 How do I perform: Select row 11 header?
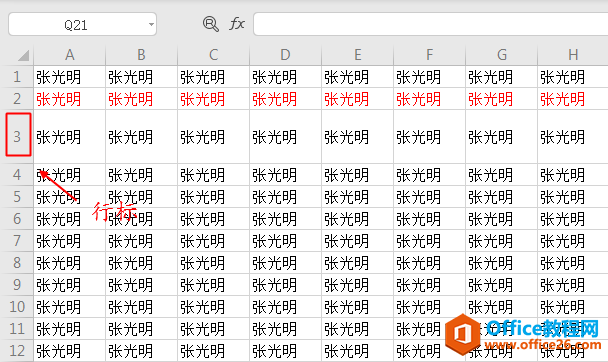[x=17, y=329]
